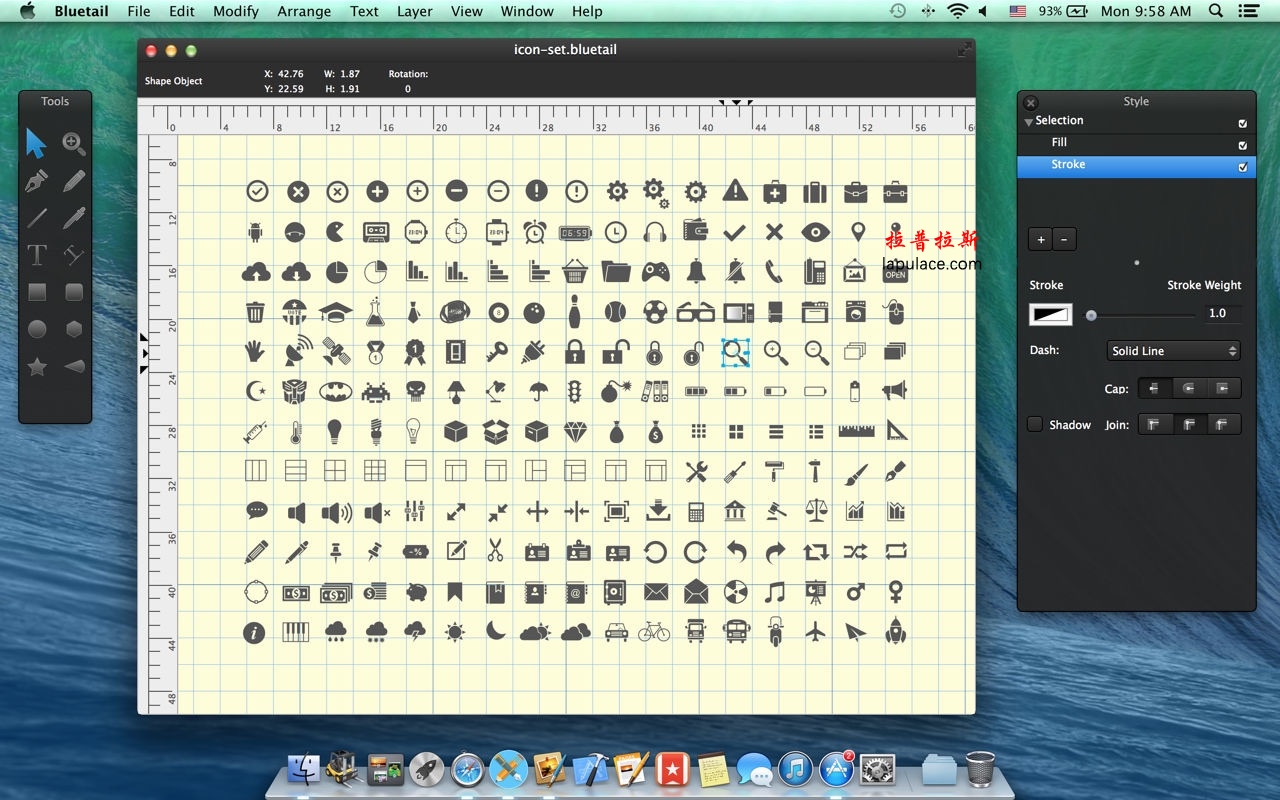Collapse the Selection disclosure triangle
Screen dimensions: 1280x800
pos(1028,122)
